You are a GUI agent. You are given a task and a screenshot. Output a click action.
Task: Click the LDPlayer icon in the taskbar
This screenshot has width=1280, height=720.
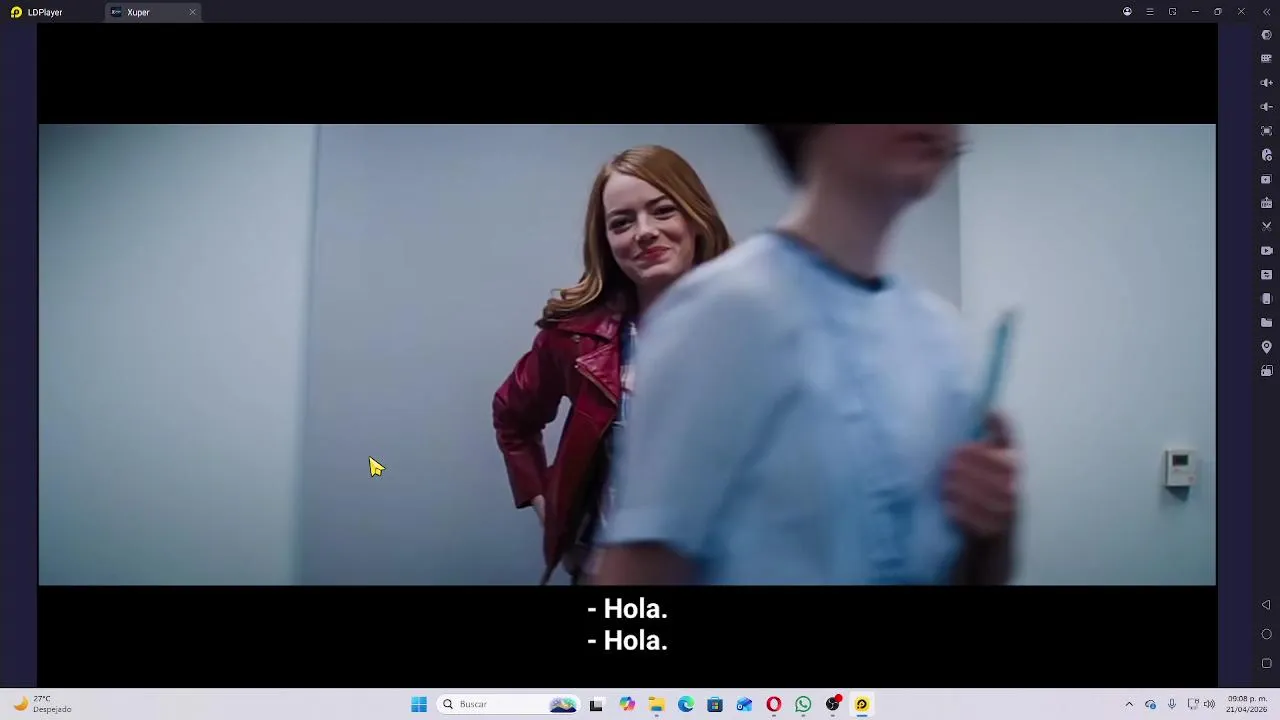click(862, 704)
